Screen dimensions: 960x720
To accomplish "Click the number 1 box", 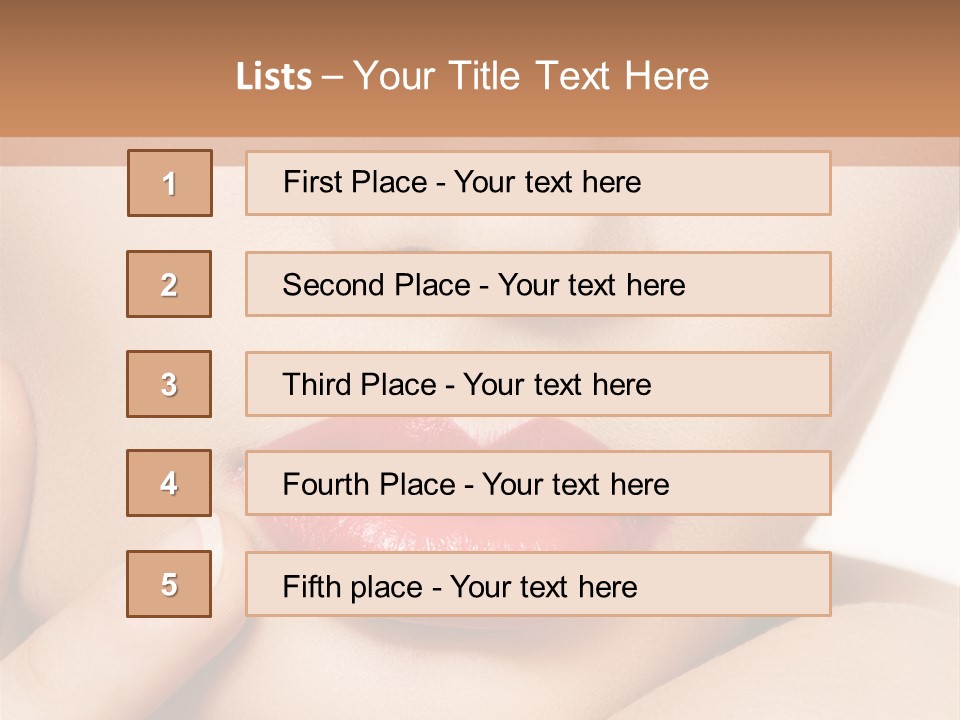I will pos(170,183).
